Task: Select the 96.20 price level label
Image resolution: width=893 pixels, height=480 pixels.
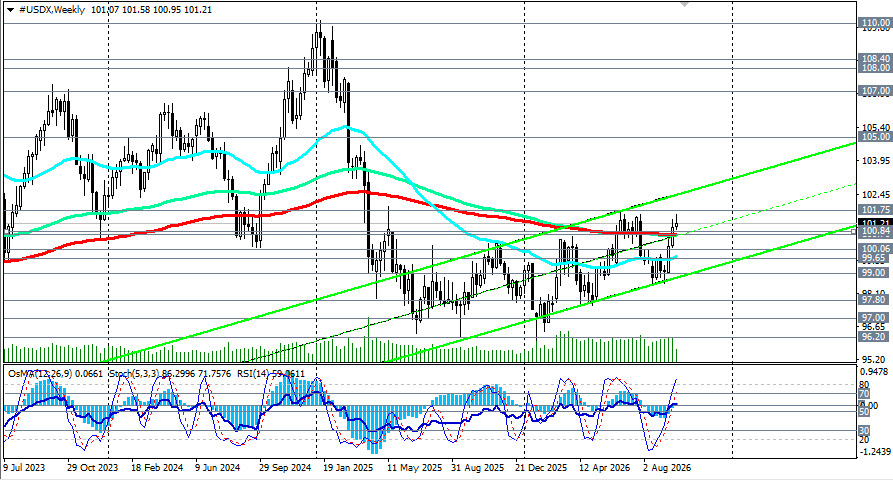Action: 875,337
